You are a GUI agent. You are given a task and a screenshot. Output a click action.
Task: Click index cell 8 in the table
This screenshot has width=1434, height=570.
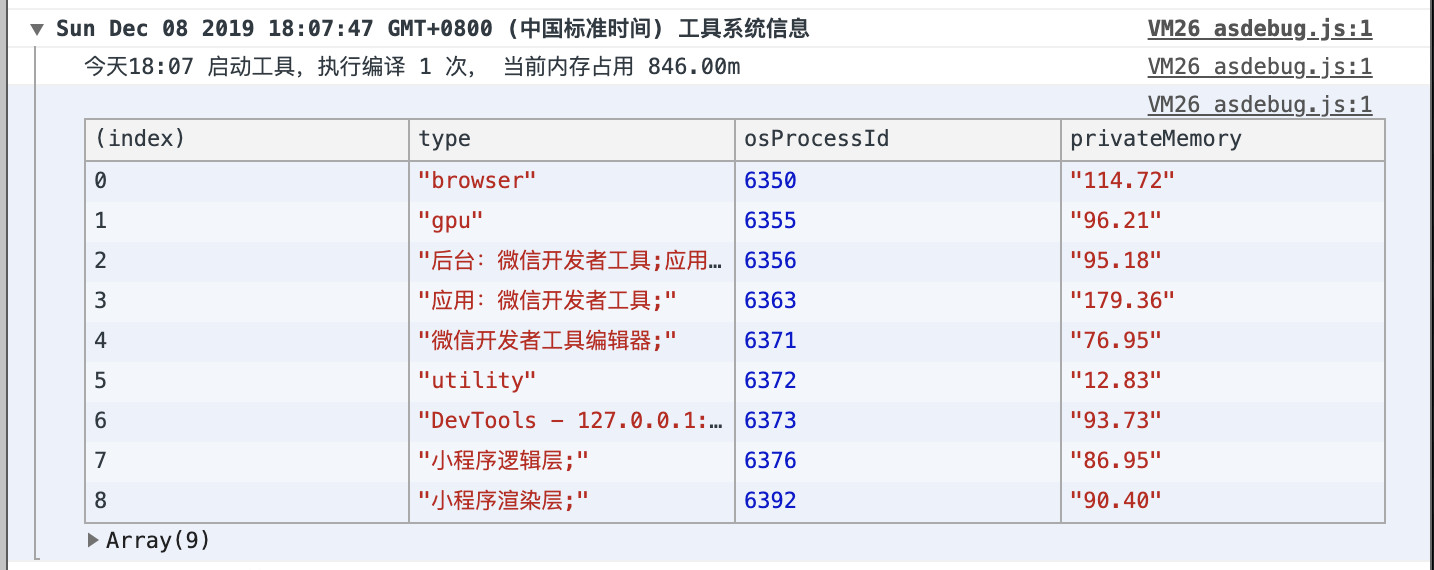coord(248,501)
